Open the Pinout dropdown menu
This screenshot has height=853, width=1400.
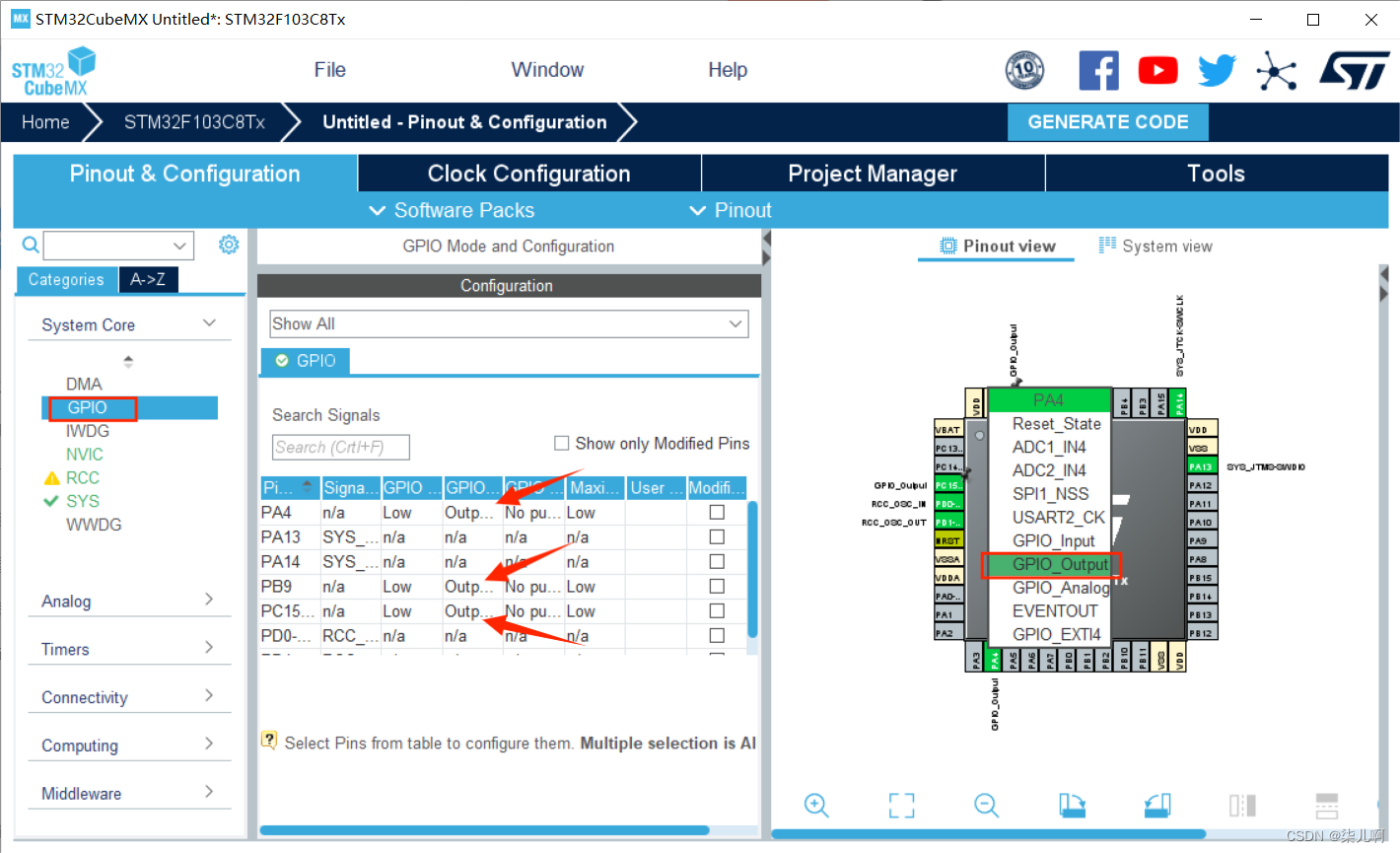(731, 210)
